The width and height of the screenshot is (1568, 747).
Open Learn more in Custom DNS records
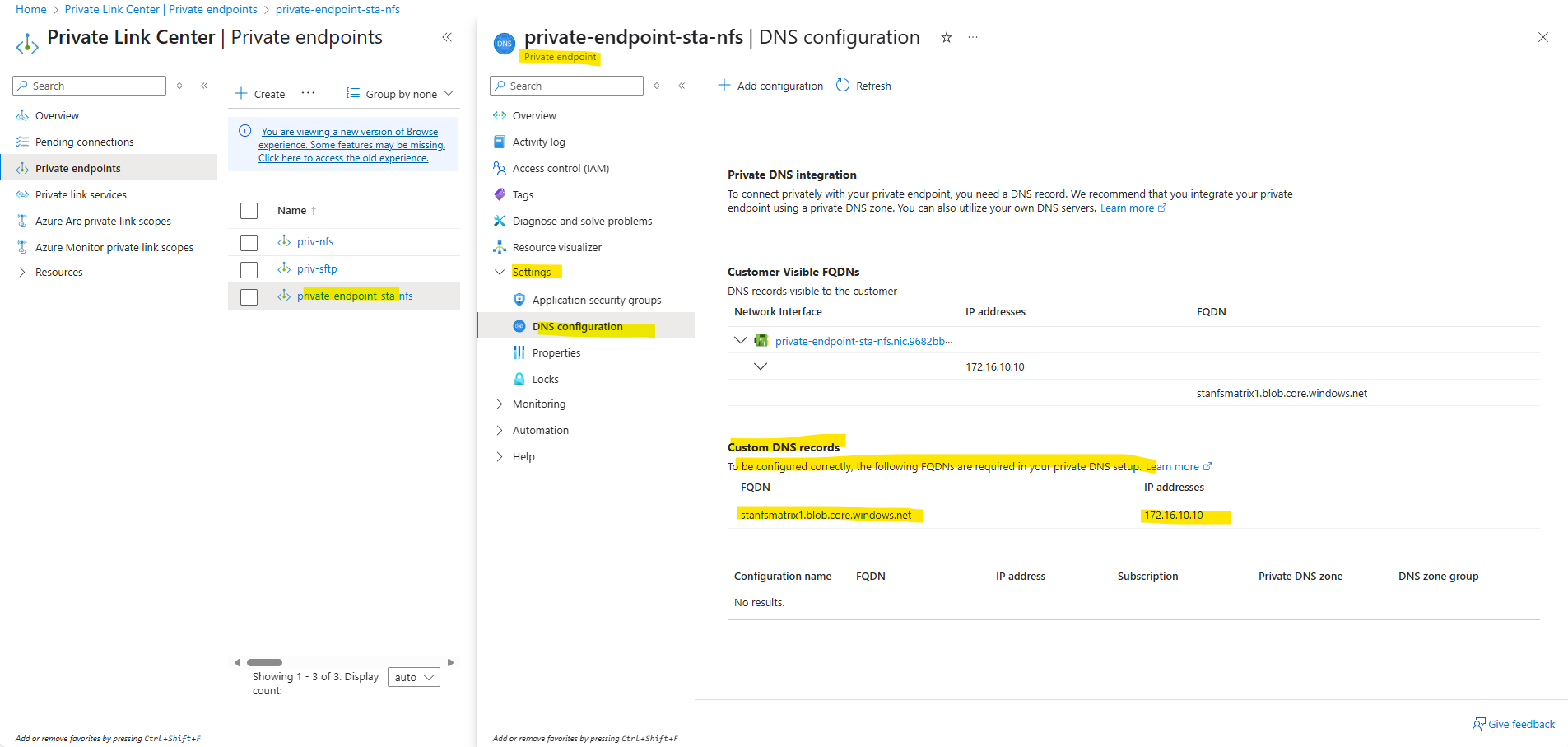click(1179, 466)
